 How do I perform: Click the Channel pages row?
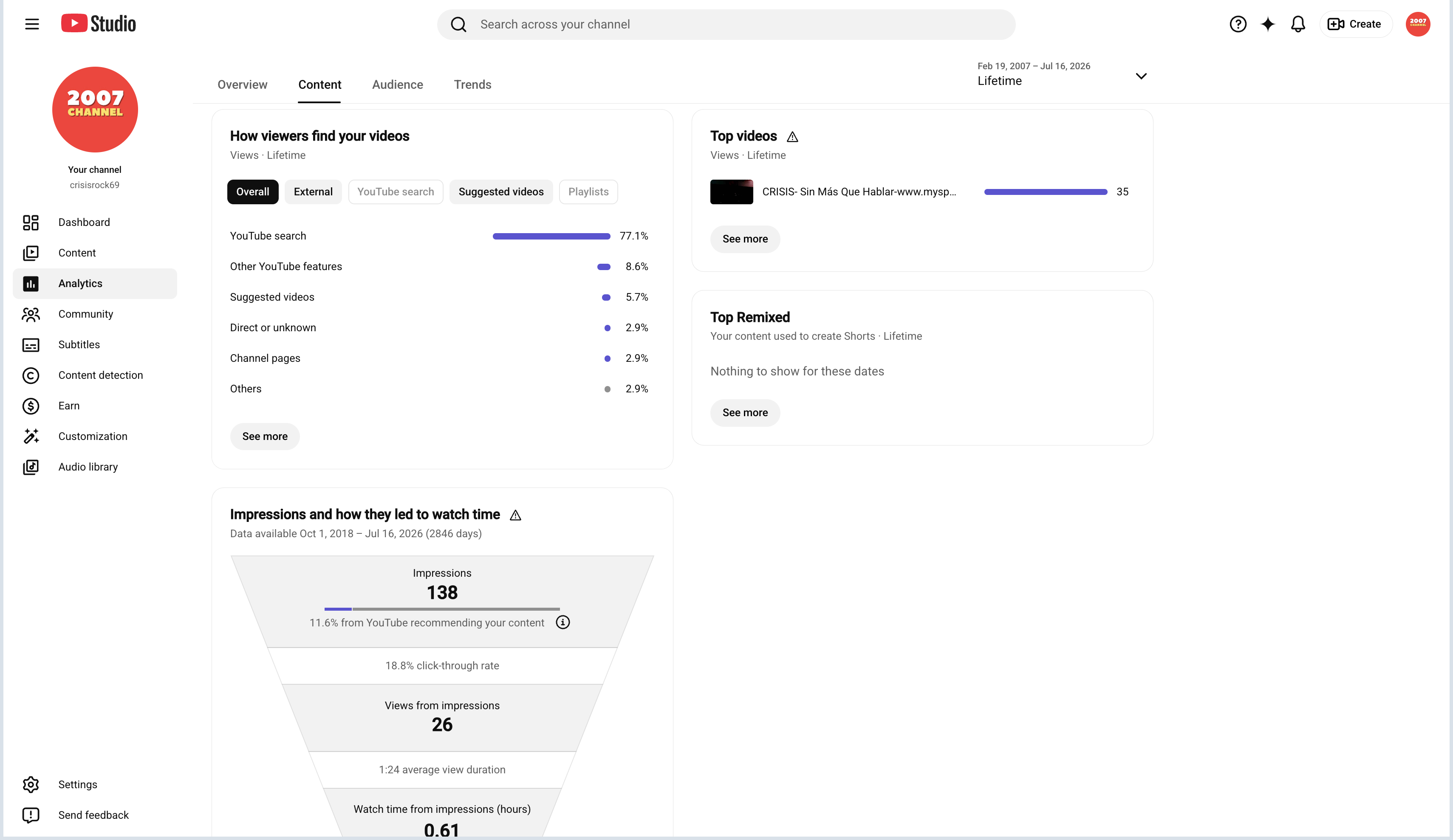(439, 358)
